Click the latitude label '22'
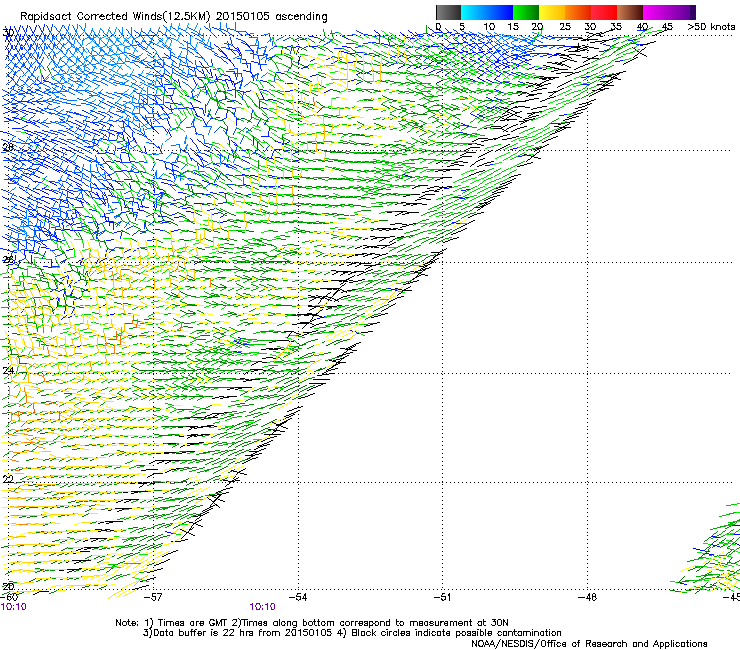Screen dimensions: 740x650 click(x=8, y=479)
